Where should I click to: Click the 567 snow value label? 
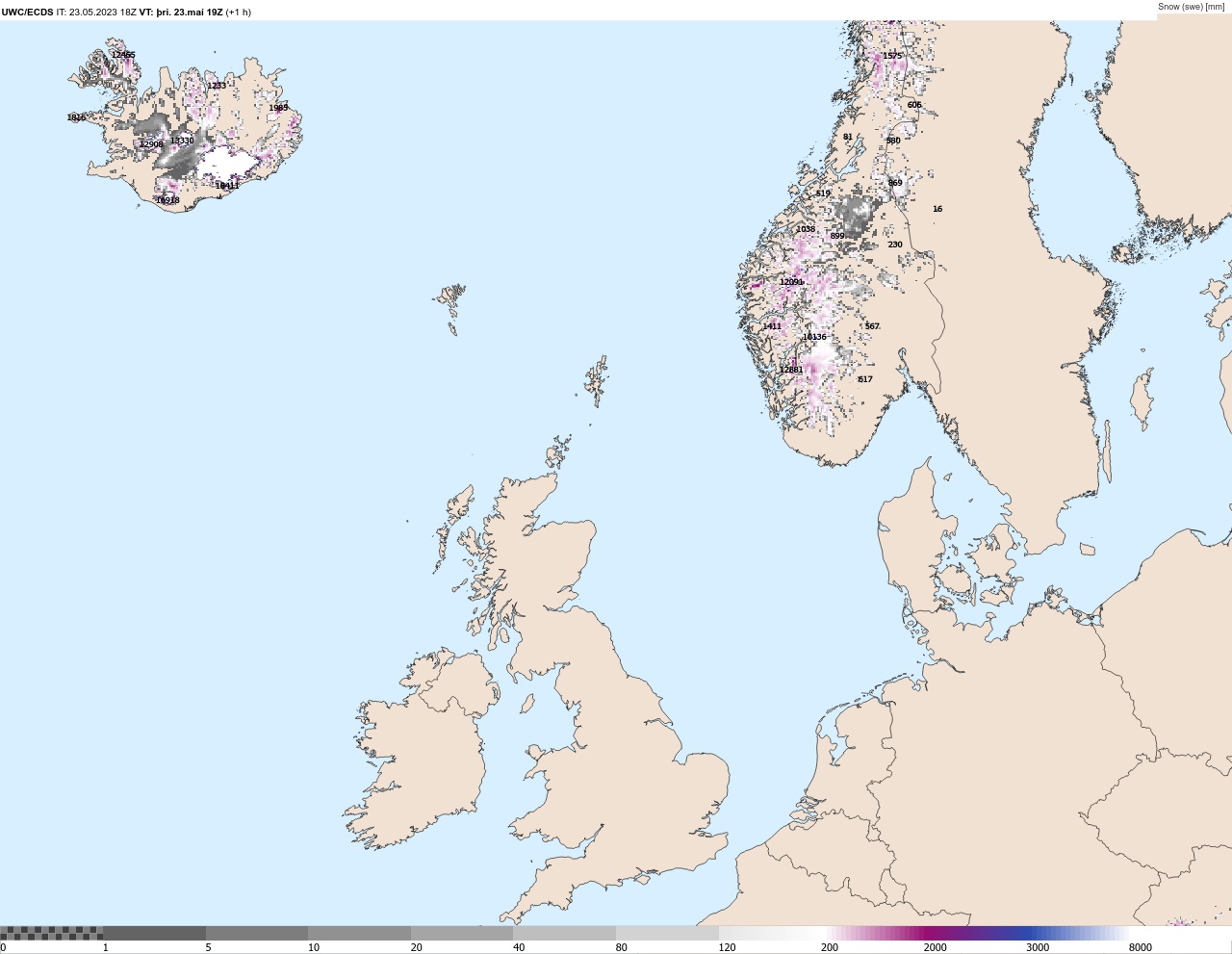click(x=872, y=326)
